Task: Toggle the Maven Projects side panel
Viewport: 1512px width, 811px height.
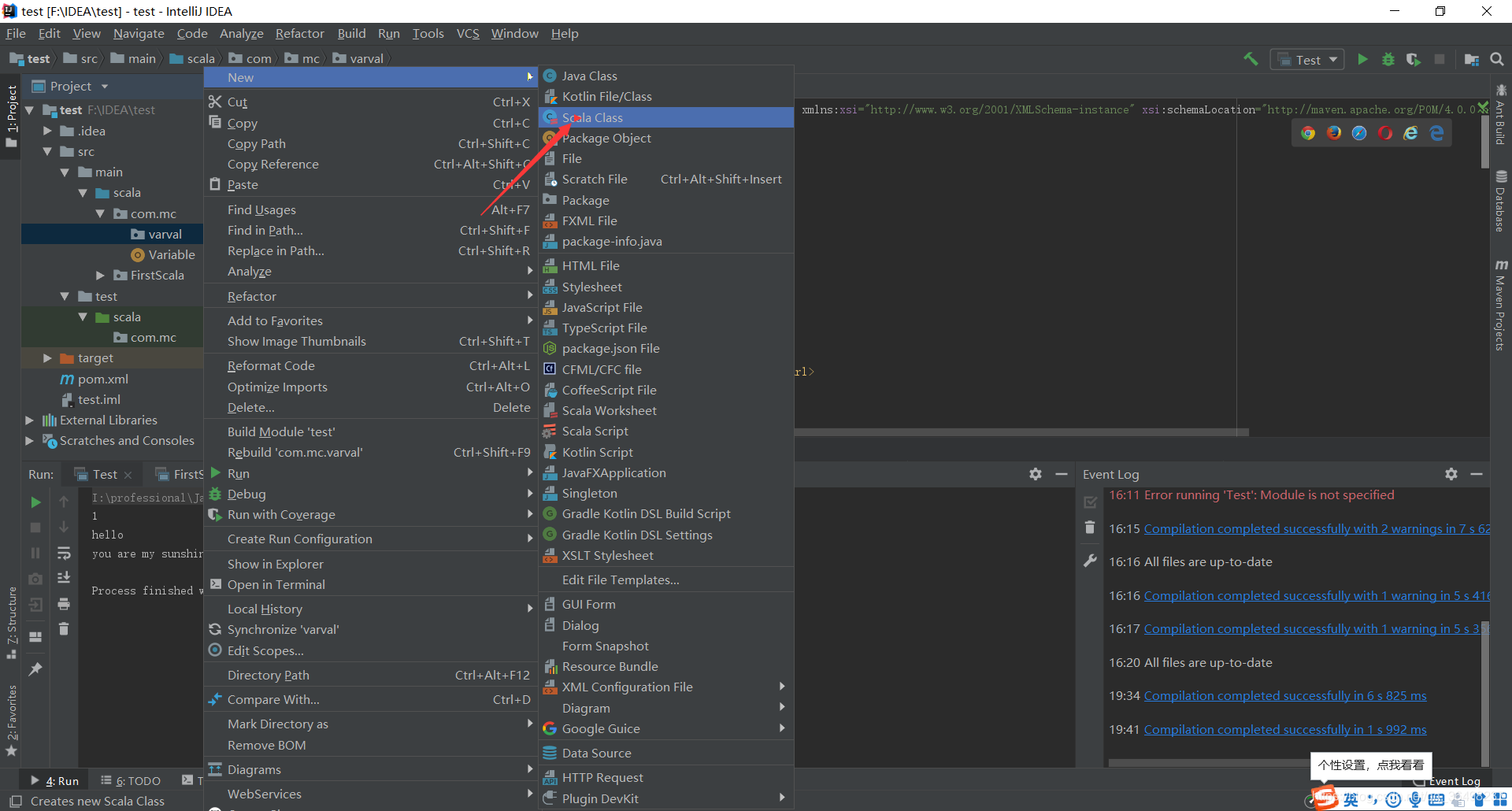Action: pyautogui.click(x=1501, y=306)
